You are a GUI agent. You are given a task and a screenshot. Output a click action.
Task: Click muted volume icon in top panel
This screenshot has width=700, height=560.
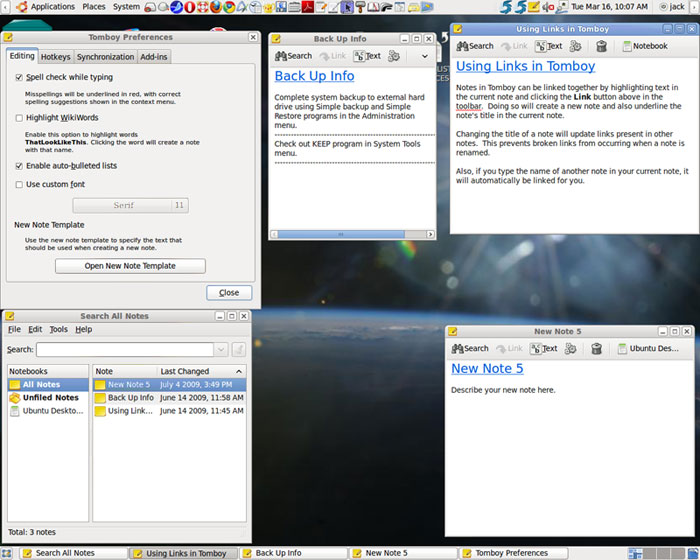pyautogui.click(x=548, y=7)
